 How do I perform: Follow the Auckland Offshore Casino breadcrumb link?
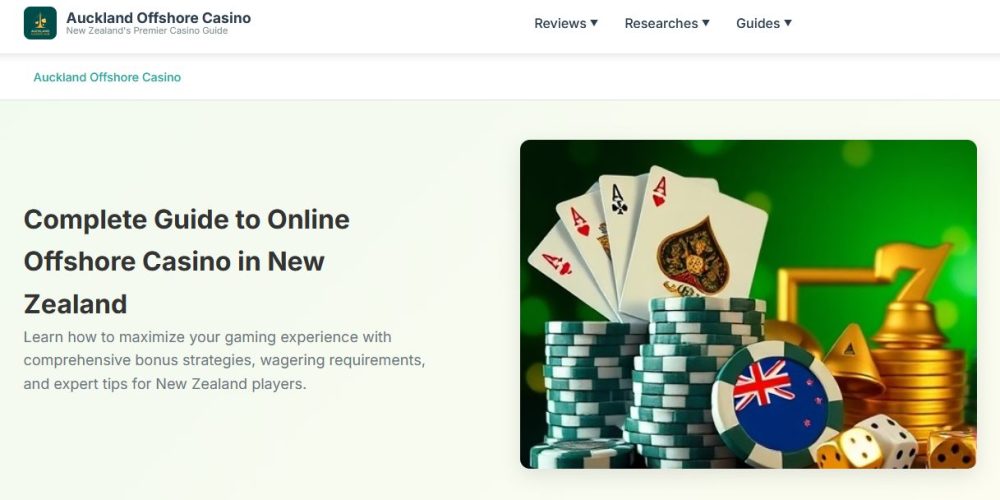pos(107,77)
